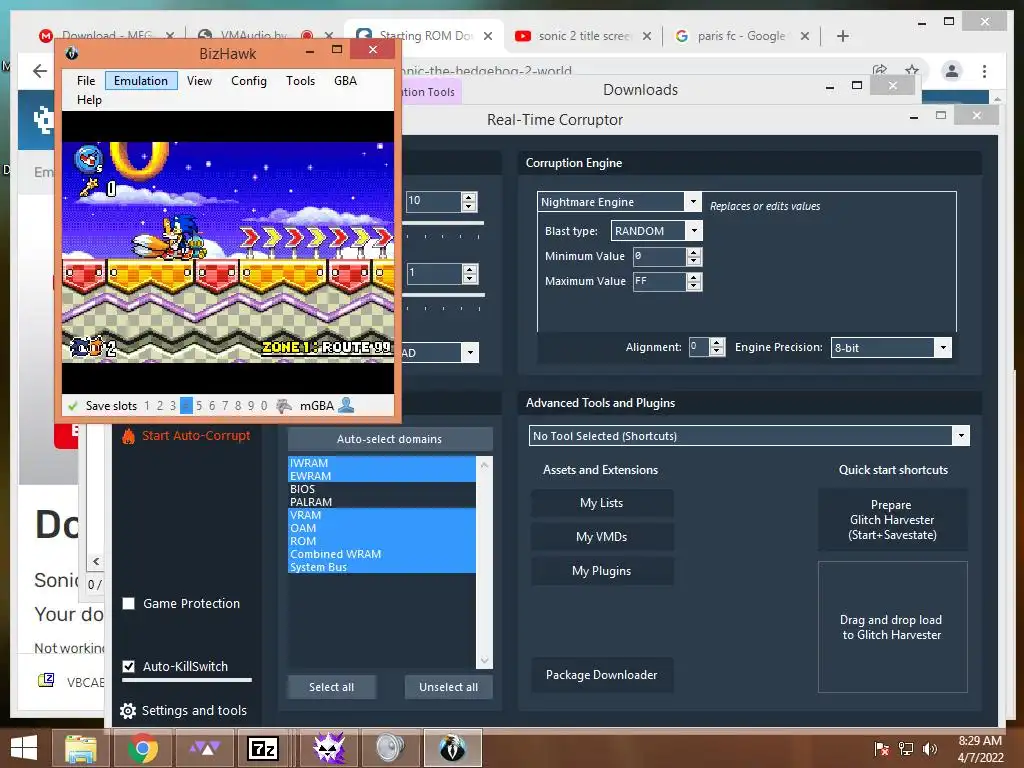This screenshot has width=1024, height=768.
Task: Click the gear icon for Settings and tools
Action: (128, 711)
